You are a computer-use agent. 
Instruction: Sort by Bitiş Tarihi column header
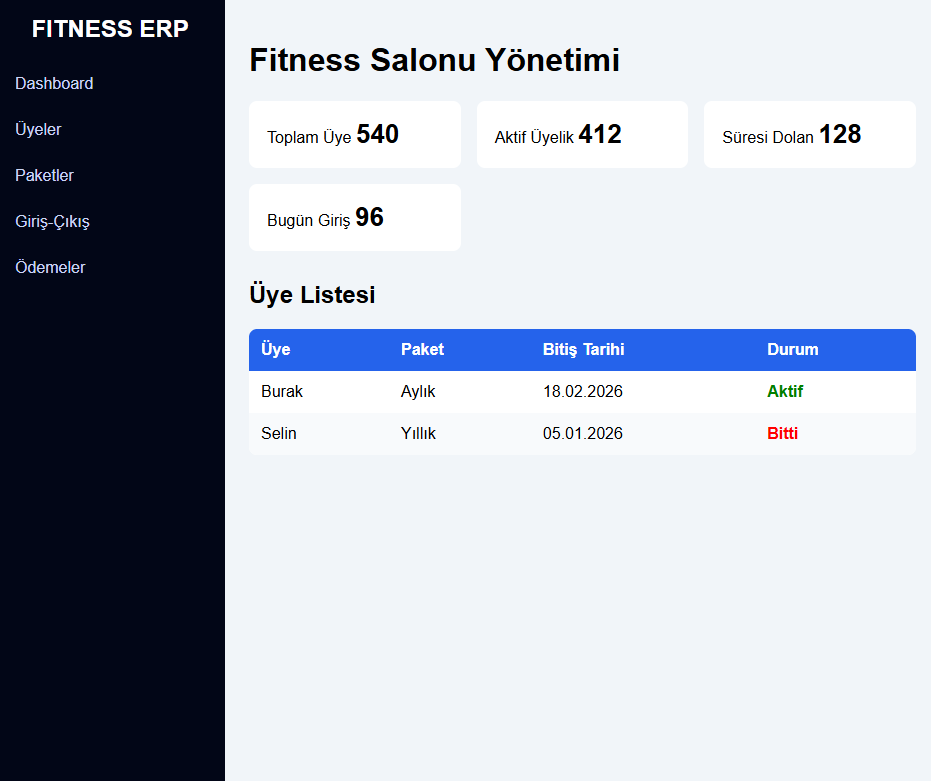point(583,350)
